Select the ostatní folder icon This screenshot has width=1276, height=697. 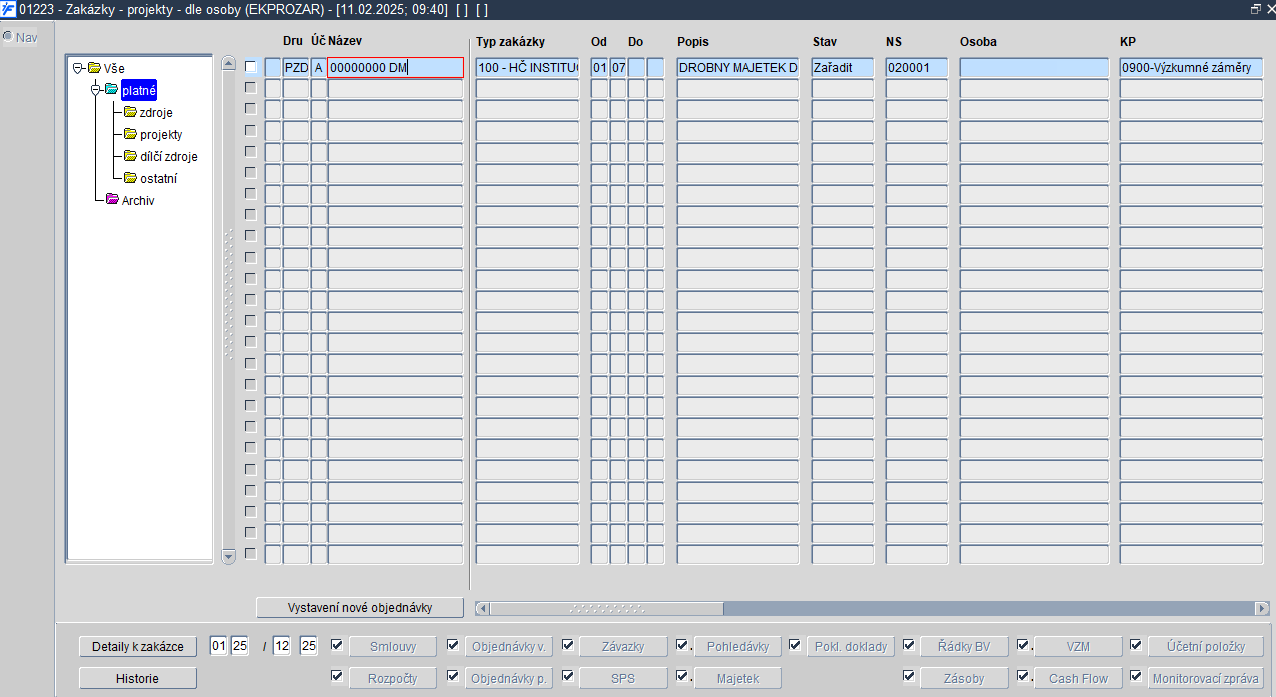[x=130, y=178]
